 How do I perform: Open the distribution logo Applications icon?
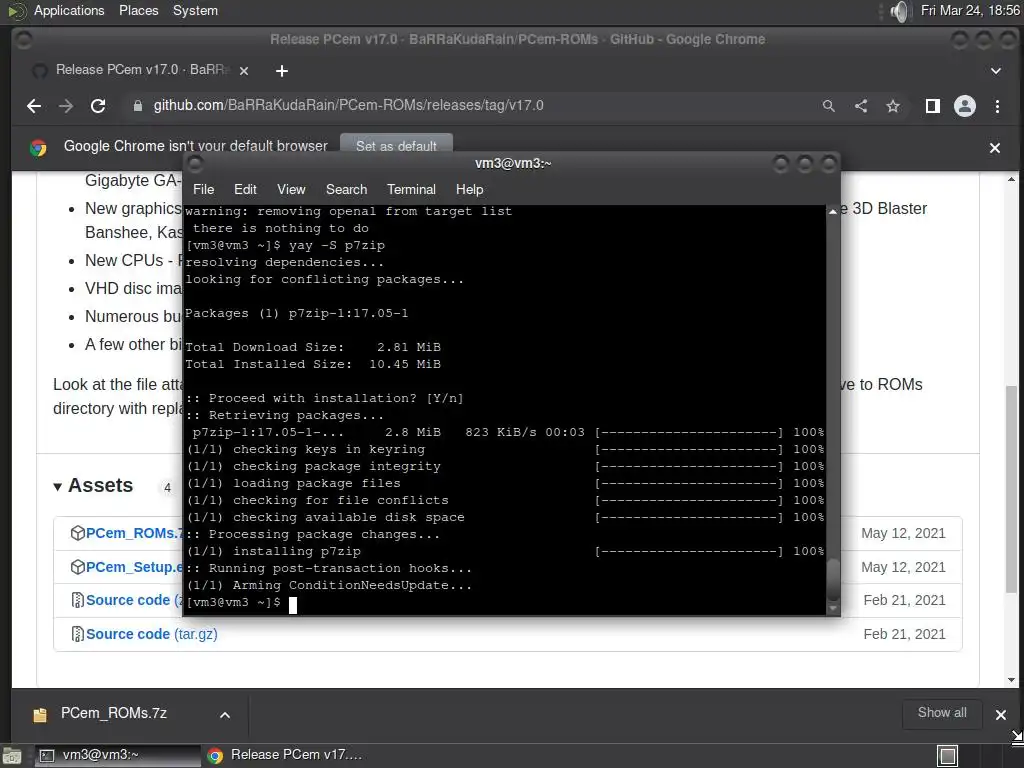pyautogui.click(x=17, y=11)
